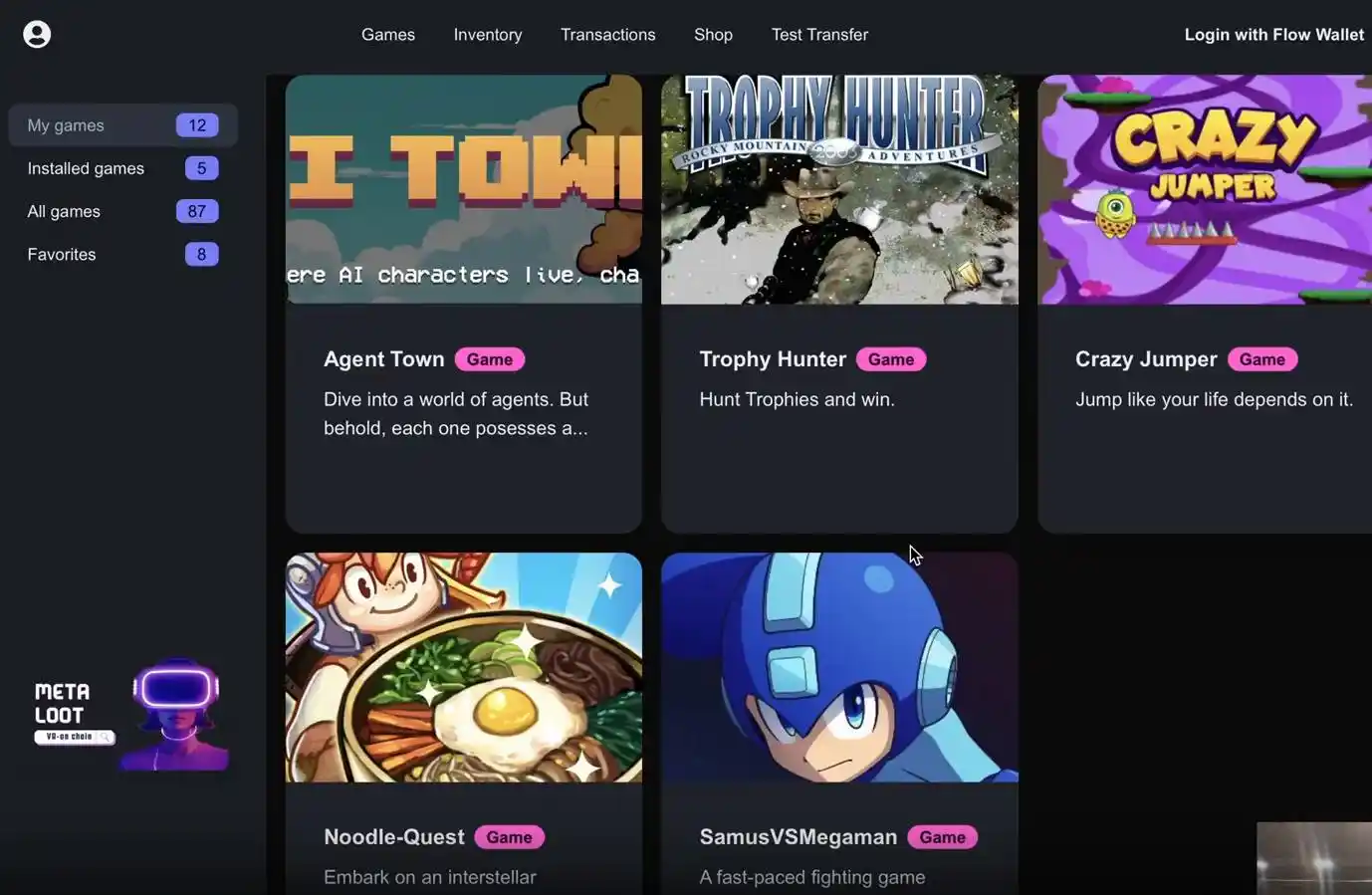Click the Game tag beside Crazy Jumper
This screenshot has width=1372, height=895.
click(1261, 359)
